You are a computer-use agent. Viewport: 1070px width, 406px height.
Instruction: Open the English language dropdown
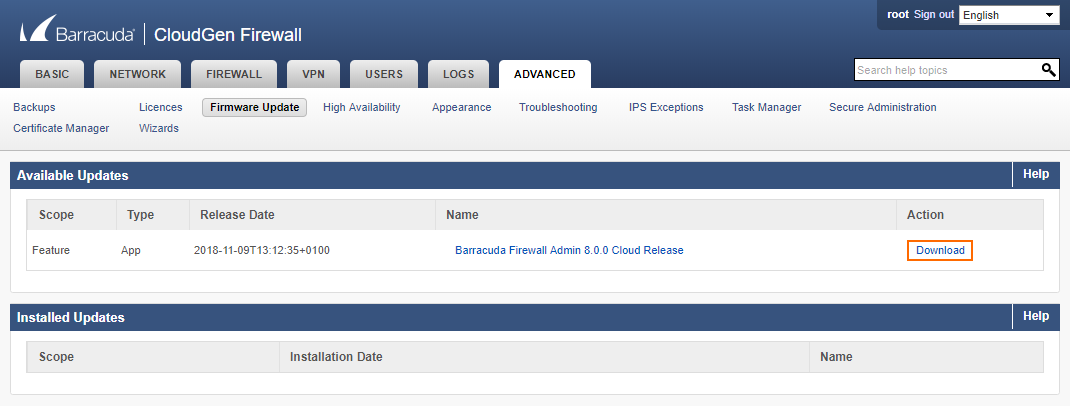pos(1009,15)
